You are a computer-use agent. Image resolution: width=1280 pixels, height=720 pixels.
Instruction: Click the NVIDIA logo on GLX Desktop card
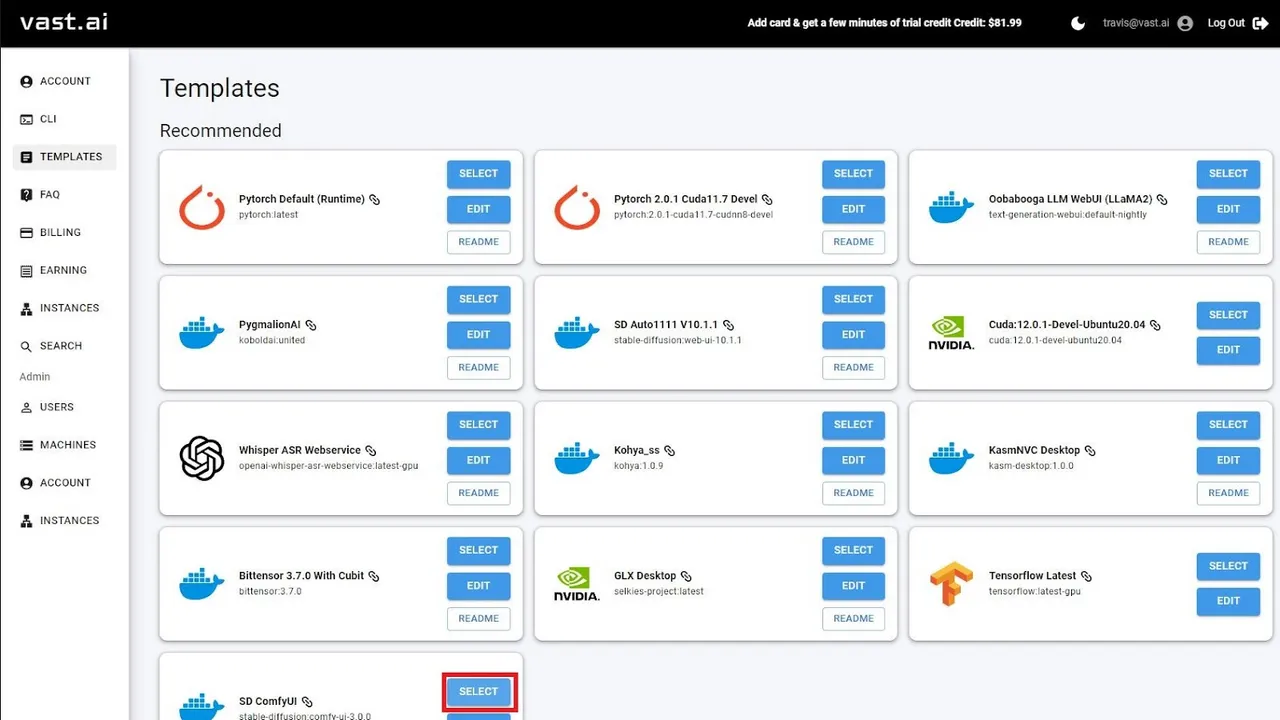577,584
